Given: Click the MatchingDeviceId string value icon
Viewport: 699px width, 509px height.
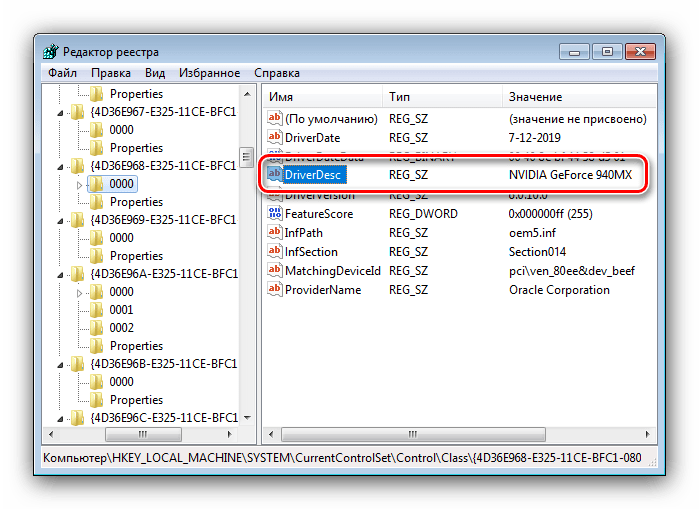Looking at the screenshot, I should 275,270.
